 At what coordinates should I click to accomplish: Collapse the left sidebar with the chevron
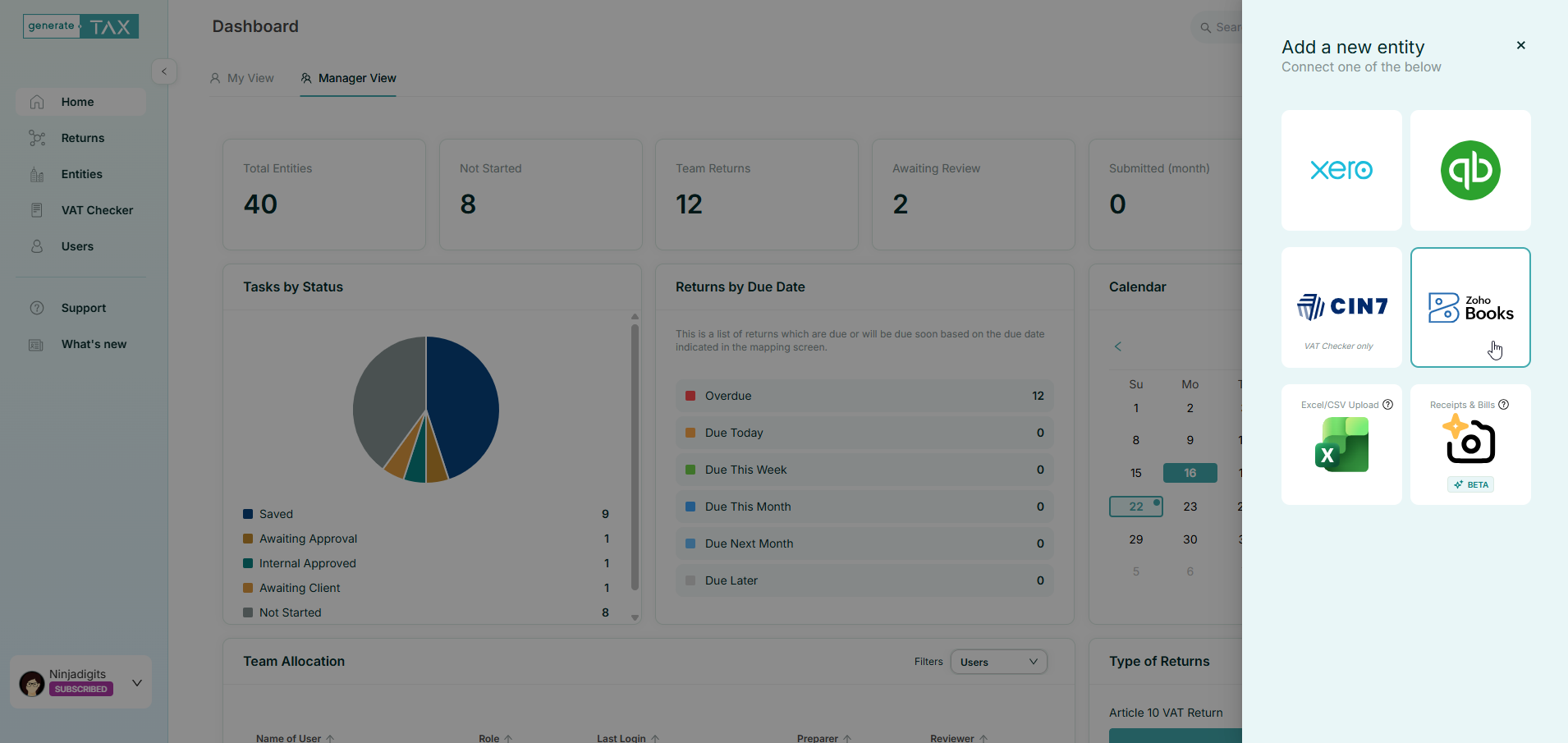point(164,71)
